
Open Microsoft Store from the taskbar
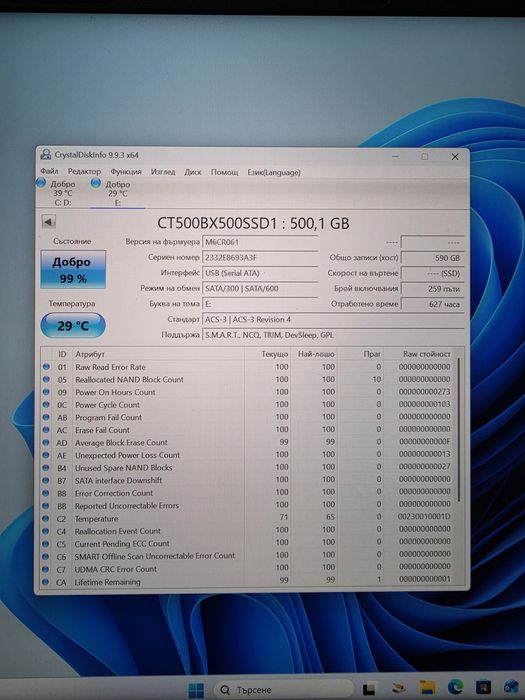point(483,687)
